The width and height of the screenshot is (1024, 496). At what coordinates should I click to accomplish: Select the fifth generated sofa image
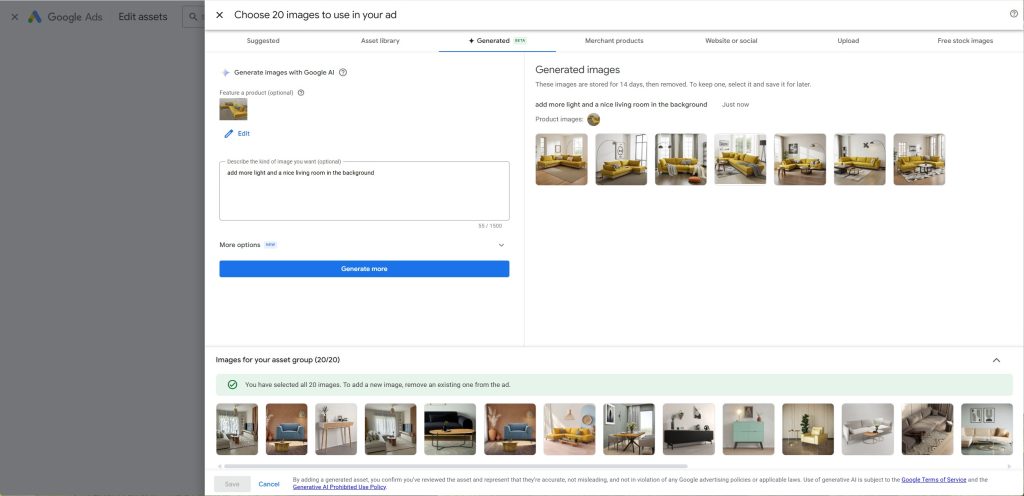[x=800, y=159]
